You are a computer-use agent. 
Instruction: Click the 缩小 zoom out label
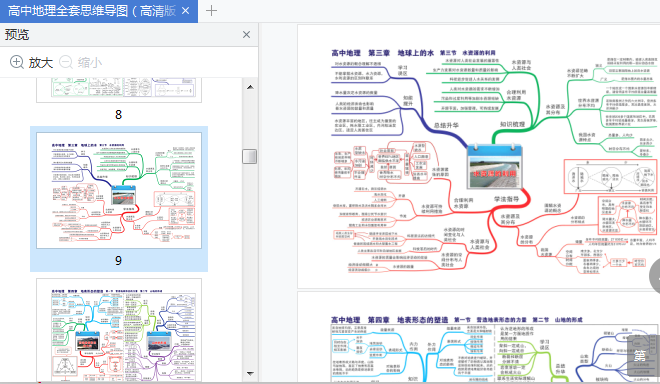[90, 63]
